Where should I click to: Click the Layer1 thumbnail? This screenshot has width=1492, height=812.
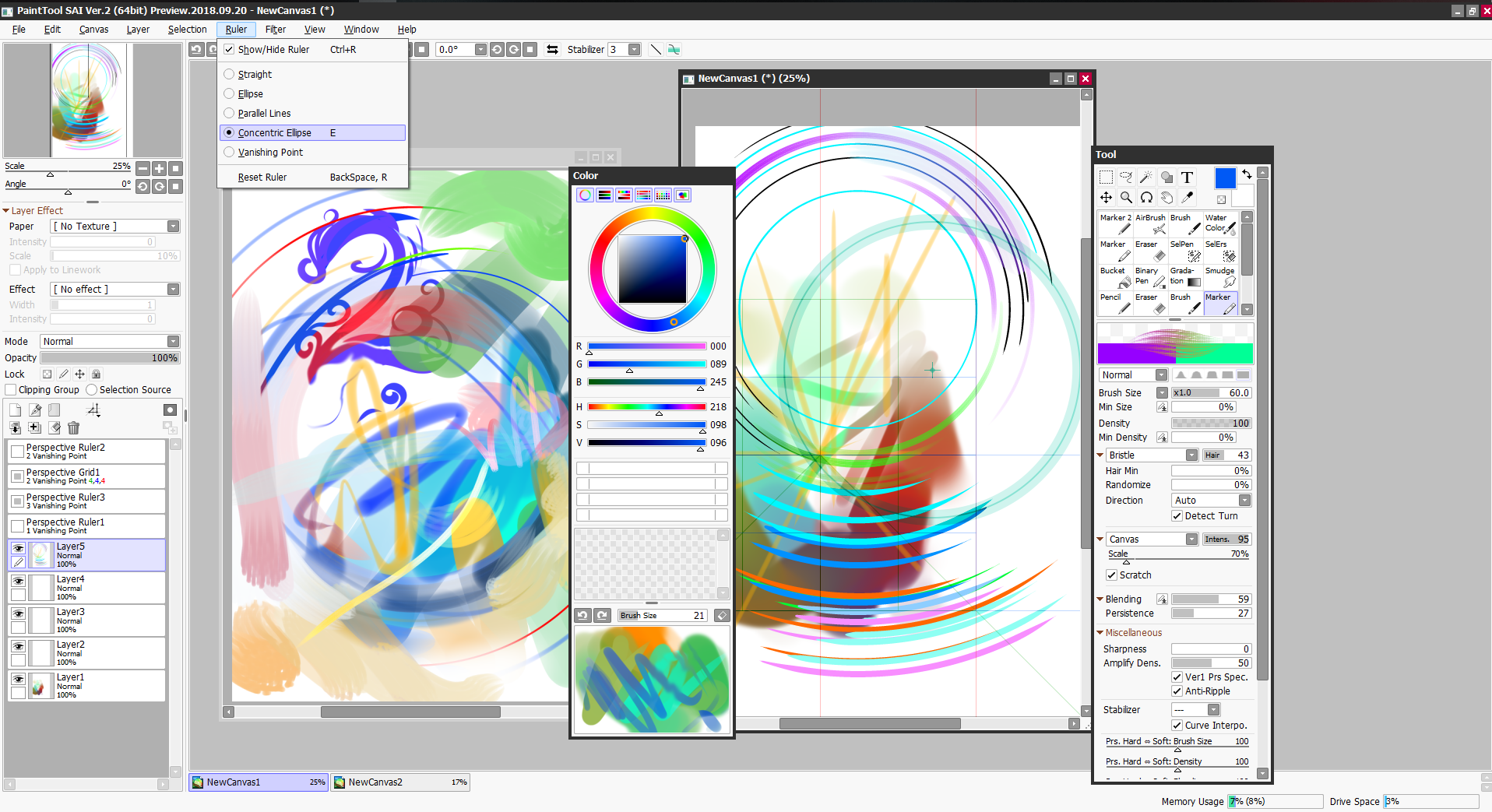[x=40, y=685]
